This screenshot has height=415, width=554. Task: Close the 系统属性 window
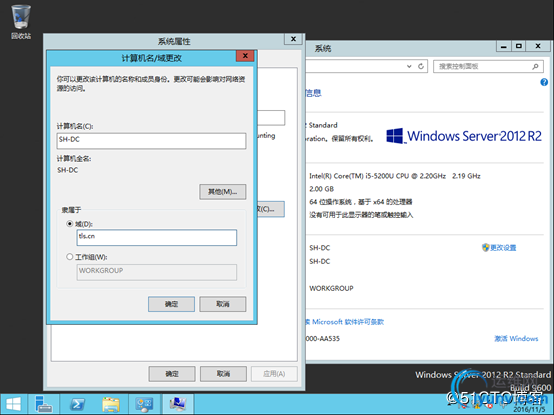point(293,39)
